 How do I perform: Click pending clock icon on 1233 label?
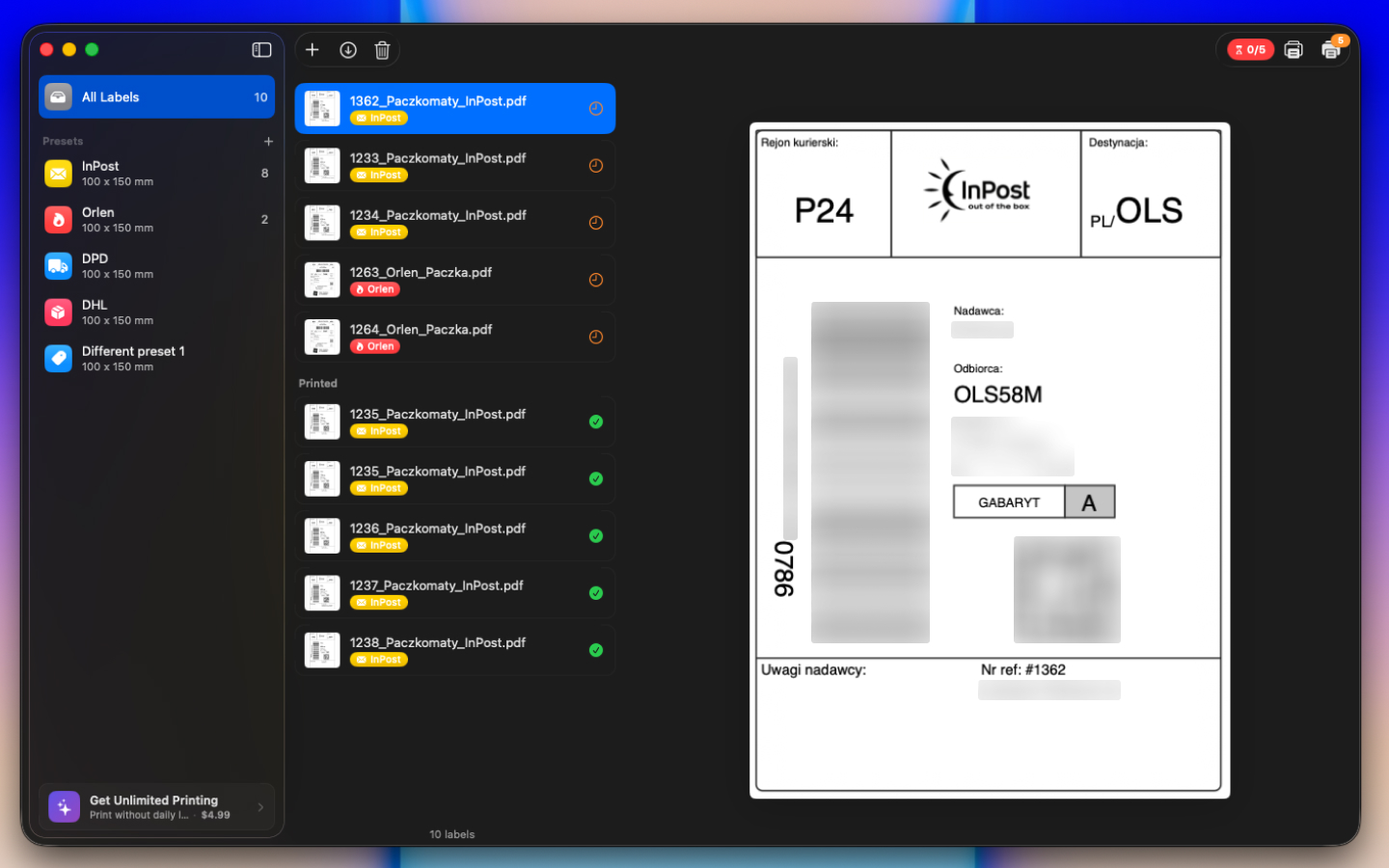pyautogui.click(x=596, y=166)
